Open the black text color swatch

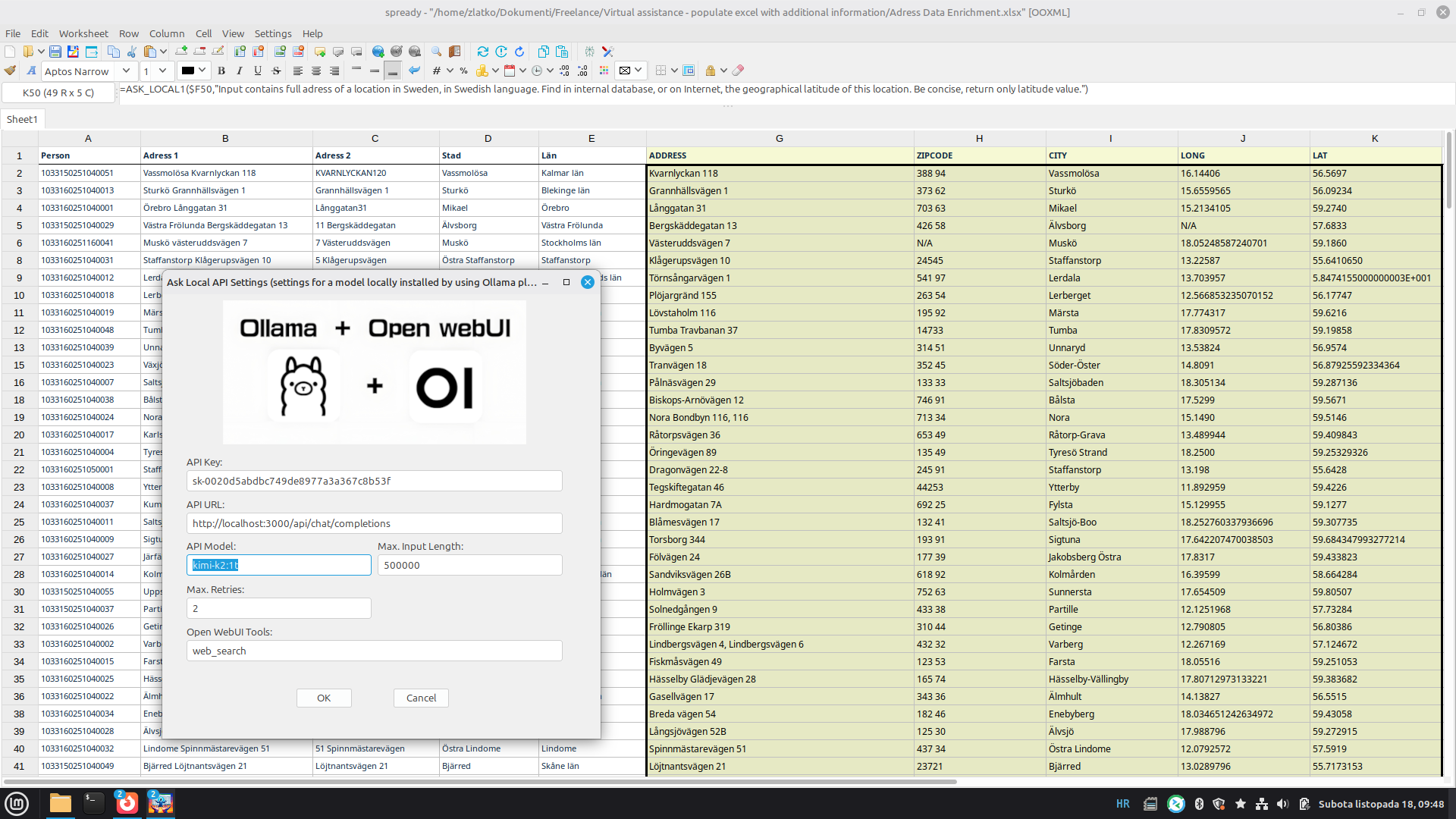(x=188, y=71)
